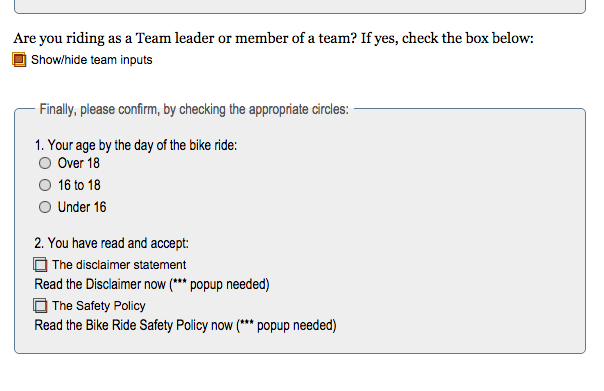604x391 pixels.
Task: Click 'The disclaimer statement' label text
Action: [119, 265]
